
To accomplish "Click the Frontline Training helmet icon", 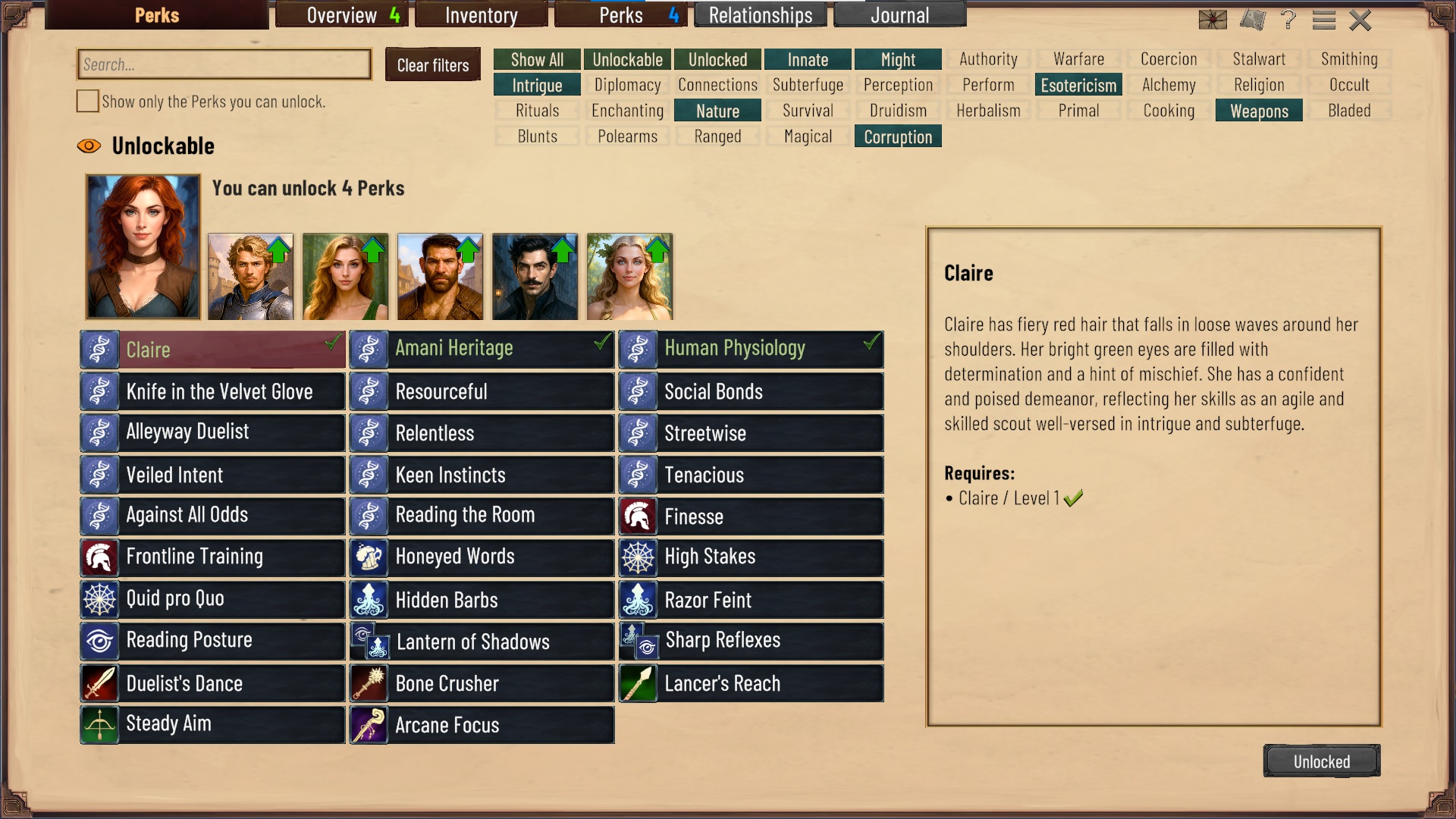I will pos(100,557).
